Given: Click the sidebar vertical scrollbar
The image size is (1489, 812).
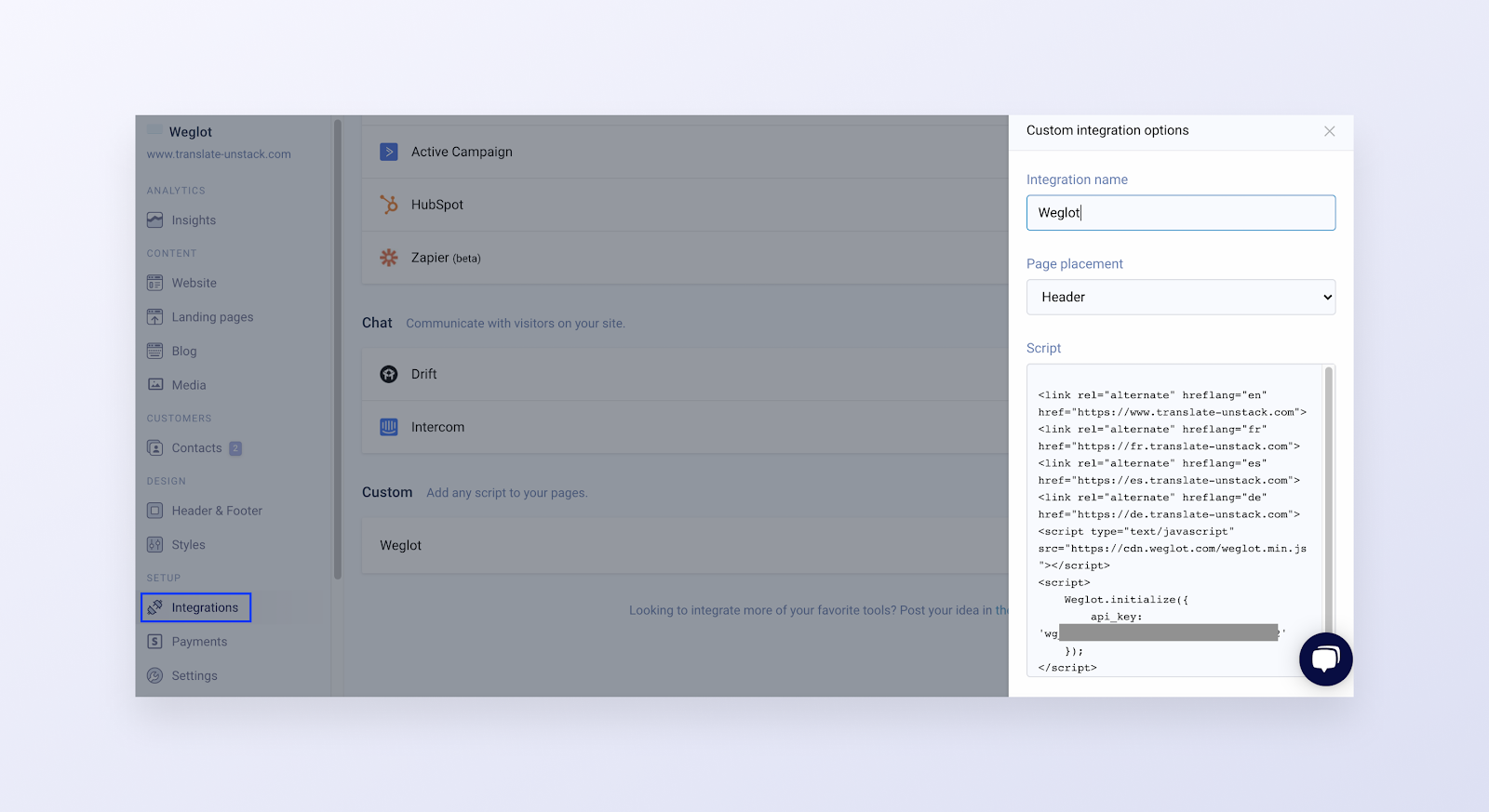Looking at the screenshot, I should (x=337, y=349).
